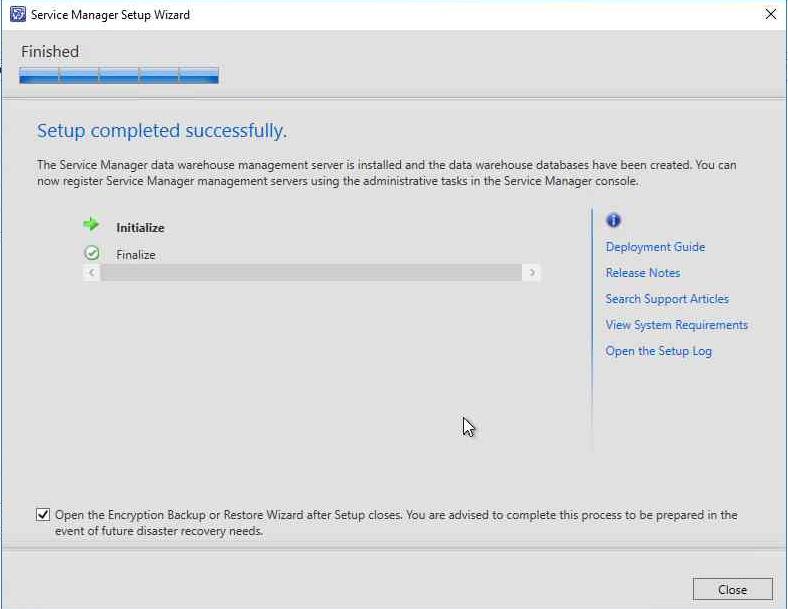
Task: Click the left arrow of horizontal scrollbar
Action: pyautogui.click(x=91, y=272)
